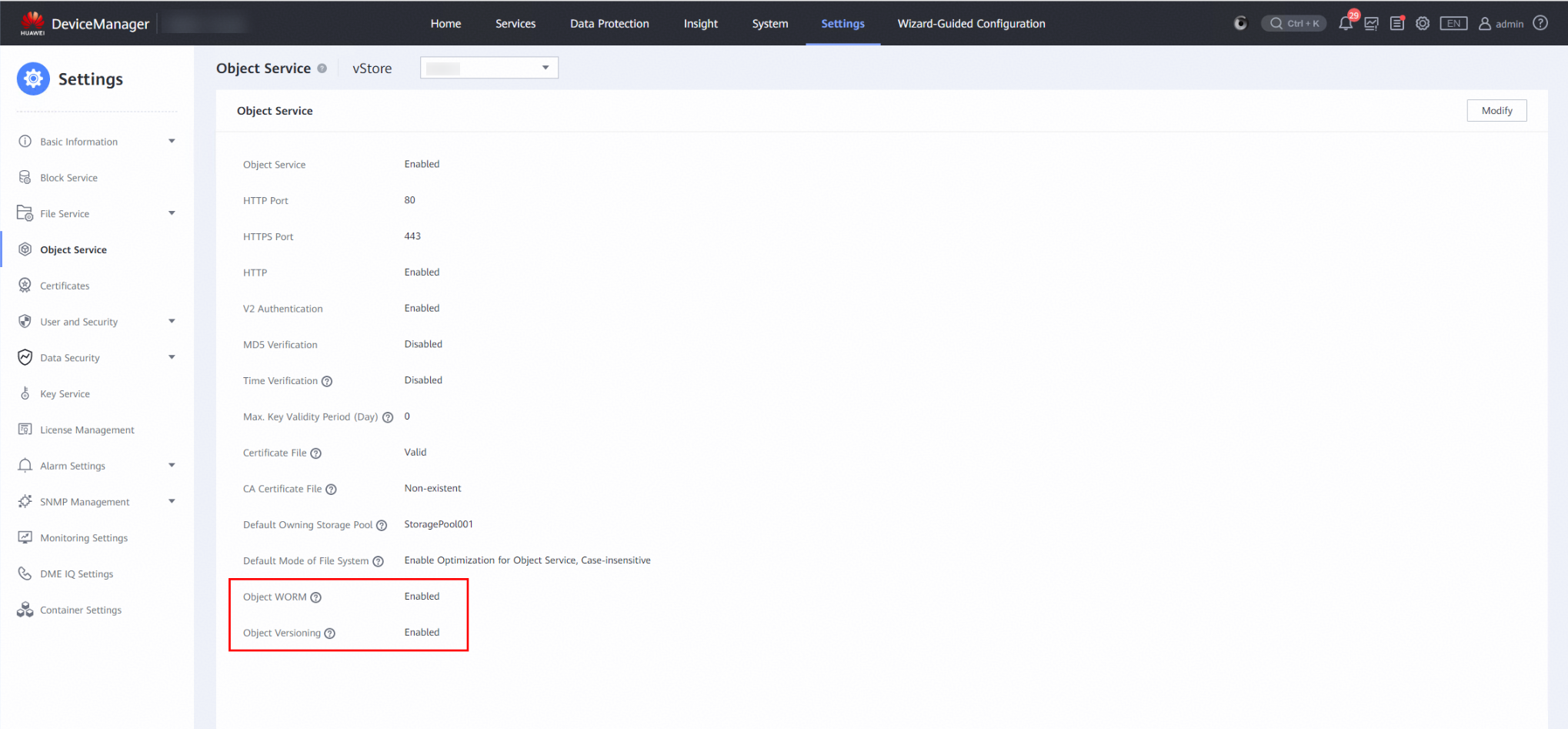Open the Data Protection menu

(x=609, y=24)
